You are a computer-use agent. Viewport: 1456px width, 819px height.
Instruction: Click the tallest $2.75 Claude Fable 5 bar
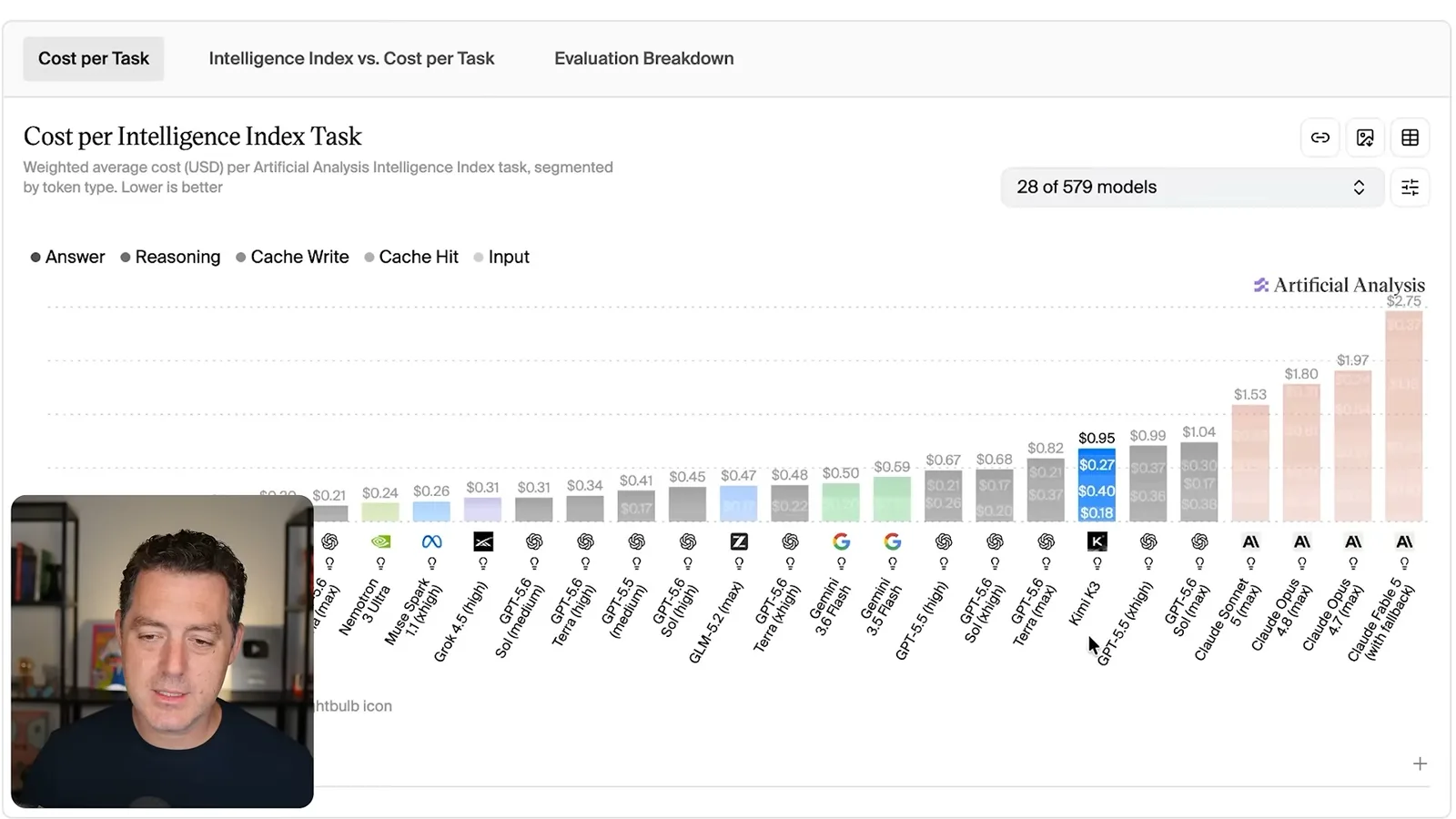coord(1404,416)
